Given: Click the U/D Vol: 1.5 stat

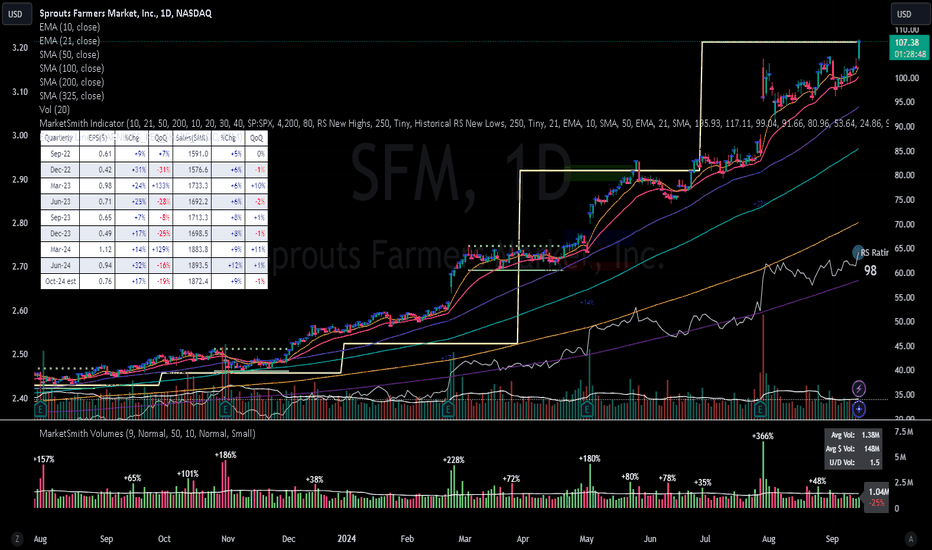Looking at the screenshot, I should pos(855,462).
